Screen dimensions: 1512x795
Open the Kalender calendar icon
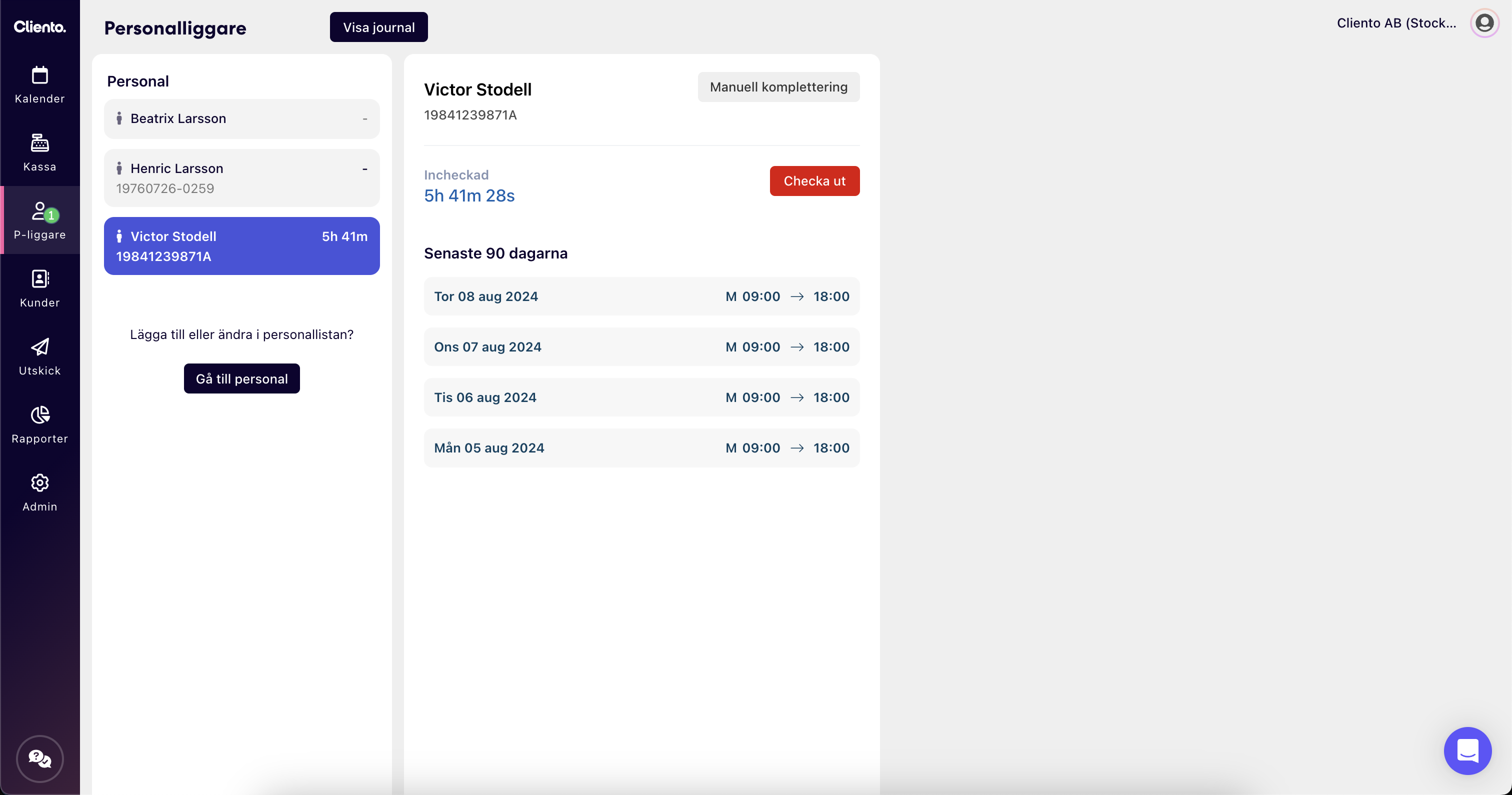[40, 75]
